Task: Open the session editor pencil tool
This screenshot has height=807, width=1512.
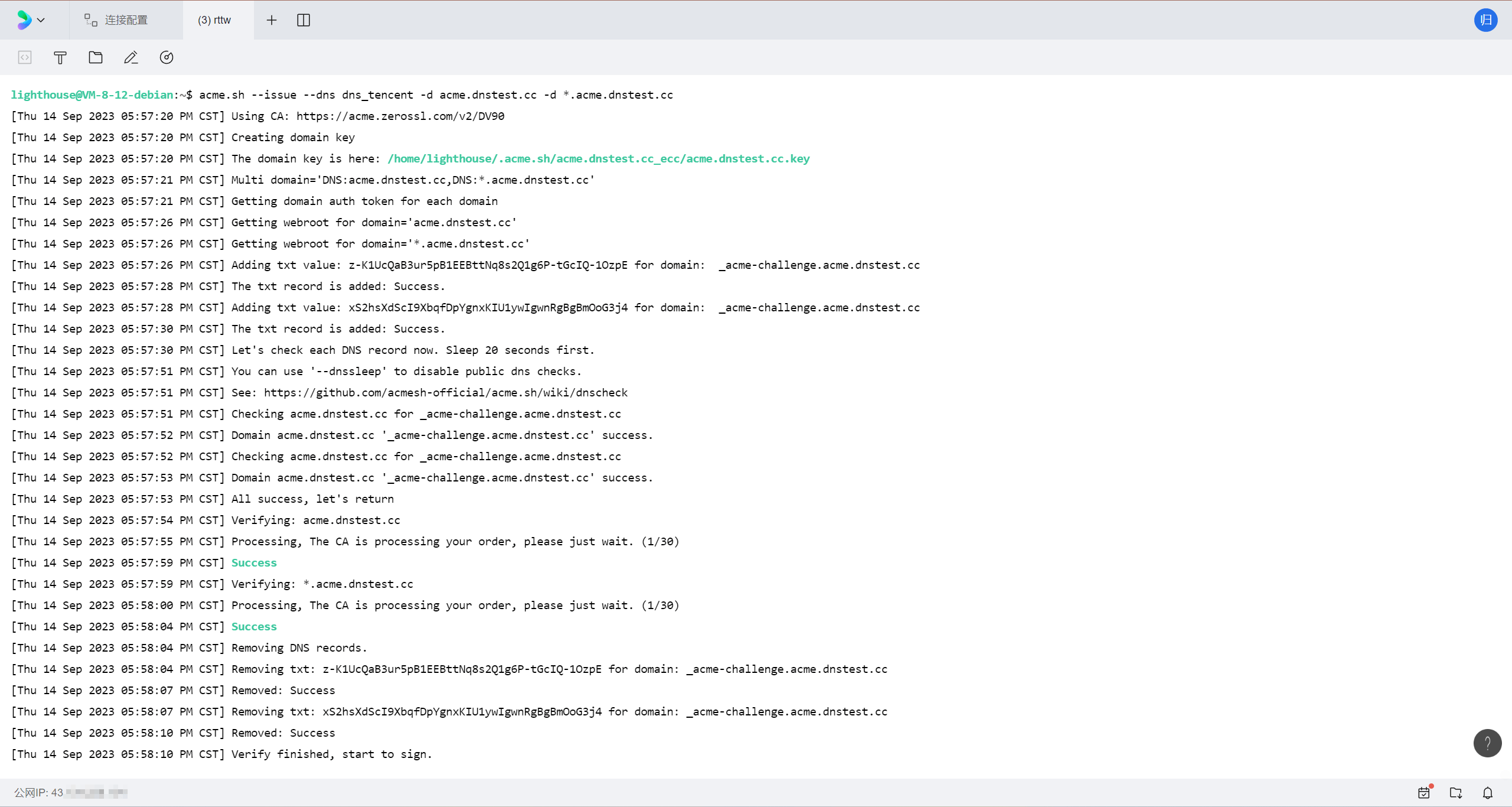Action: pyautogui.click(x=131, y=57)
